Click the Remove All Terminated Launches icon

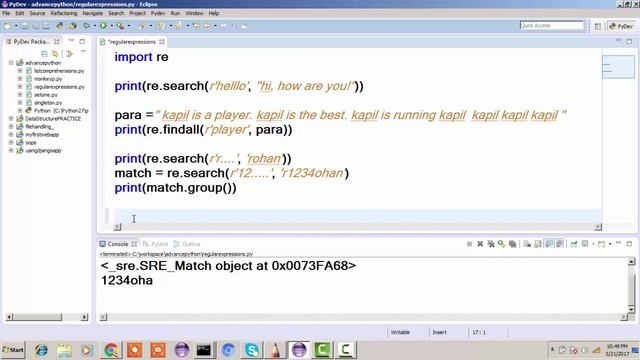(491, 244)
